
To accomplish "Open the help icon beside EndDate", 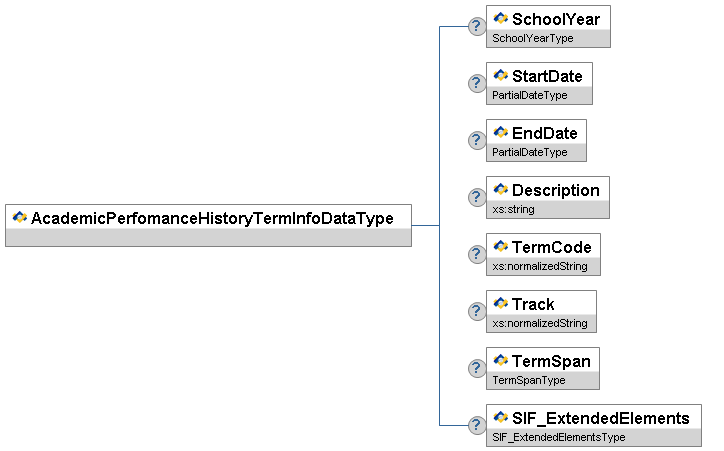I will coord(477,140).
